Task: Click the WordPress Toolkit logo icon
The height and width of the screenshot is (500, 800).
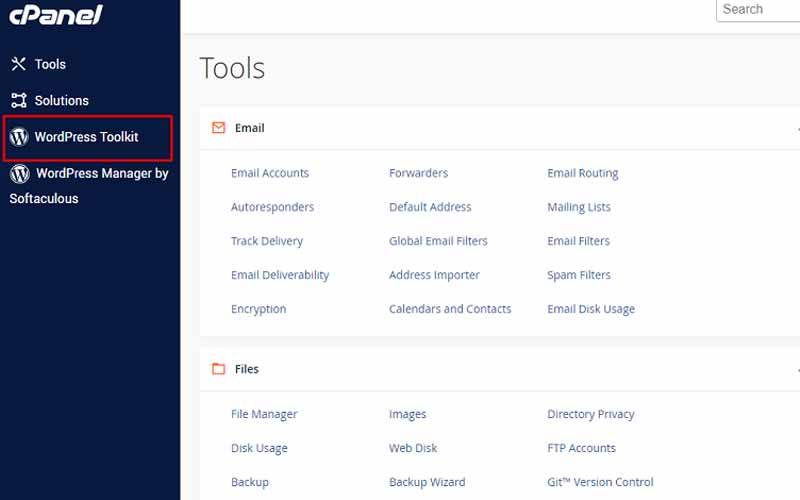Action: click(19, 137)
